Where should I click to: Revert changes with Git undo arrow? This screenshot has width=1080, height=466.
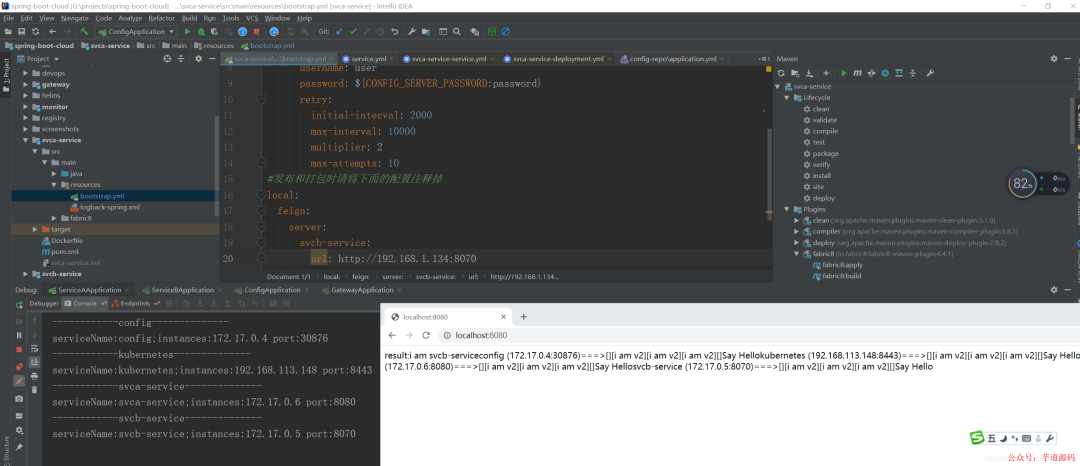[x=395, y=32]
